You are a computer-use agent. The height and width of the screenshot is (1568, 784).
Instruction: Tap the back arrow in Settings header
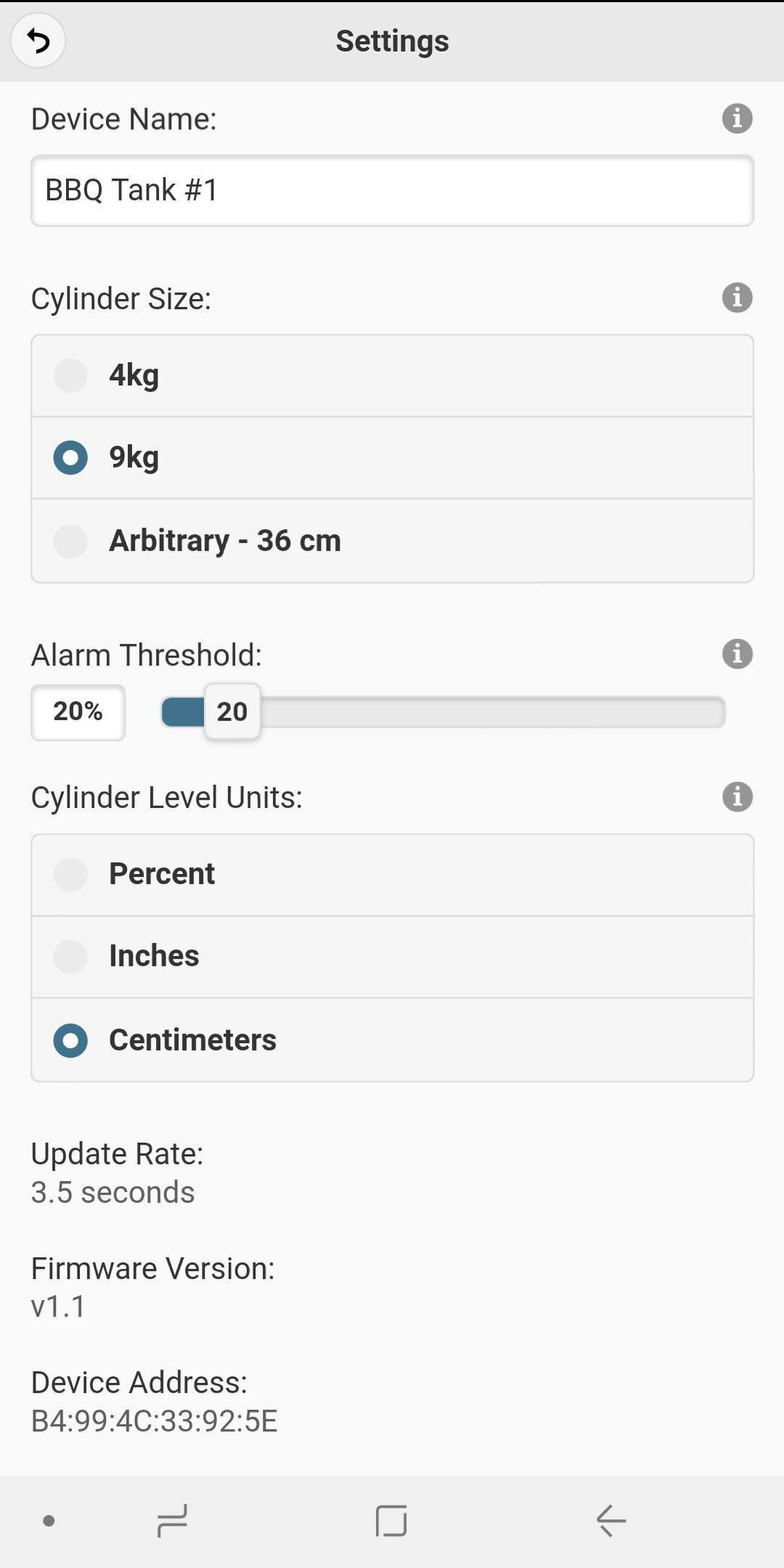pyautogui.click(x=38, y=41)
